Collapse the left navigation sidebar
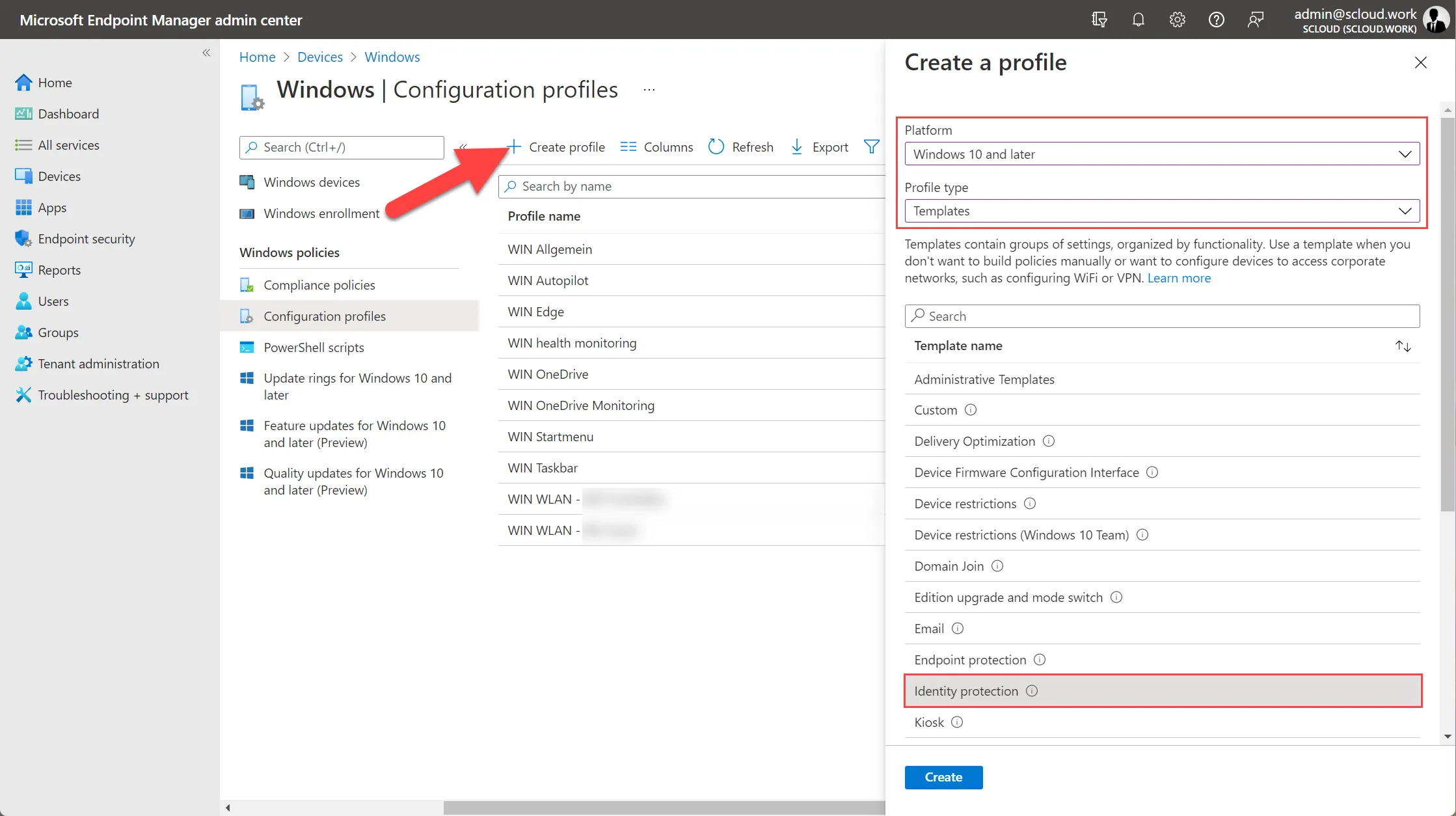This screenshot has width=1456, height=816. click(206, 53)
